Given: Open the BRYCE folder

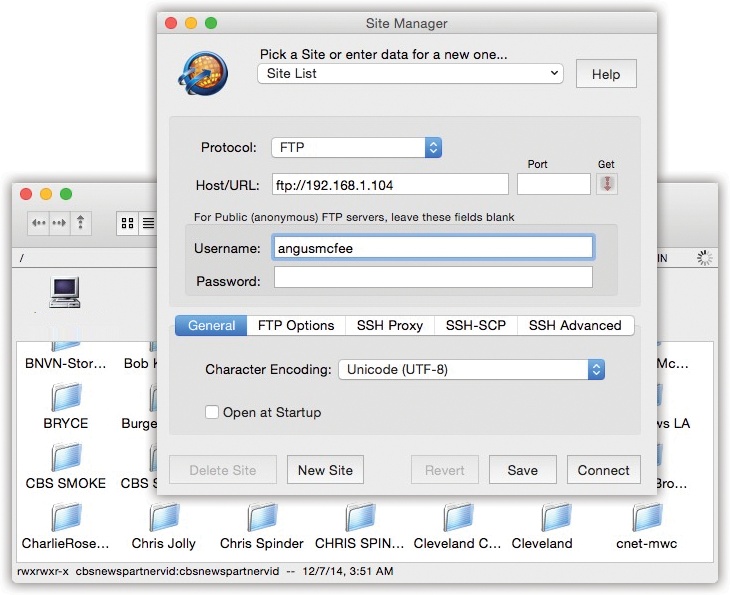Looking at the screenshot, I should pos(66,397).
